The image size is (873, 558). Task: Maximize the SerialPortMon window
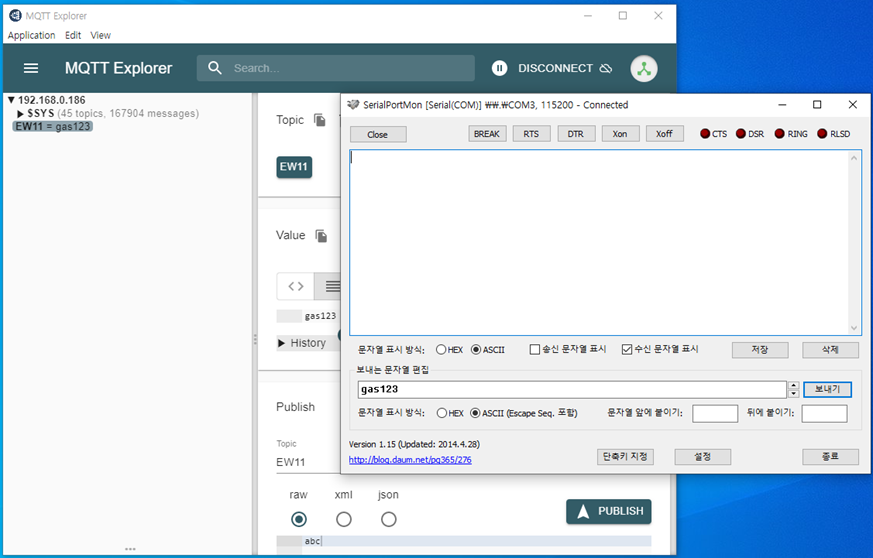pyautogui.click(x=817, y=105)
